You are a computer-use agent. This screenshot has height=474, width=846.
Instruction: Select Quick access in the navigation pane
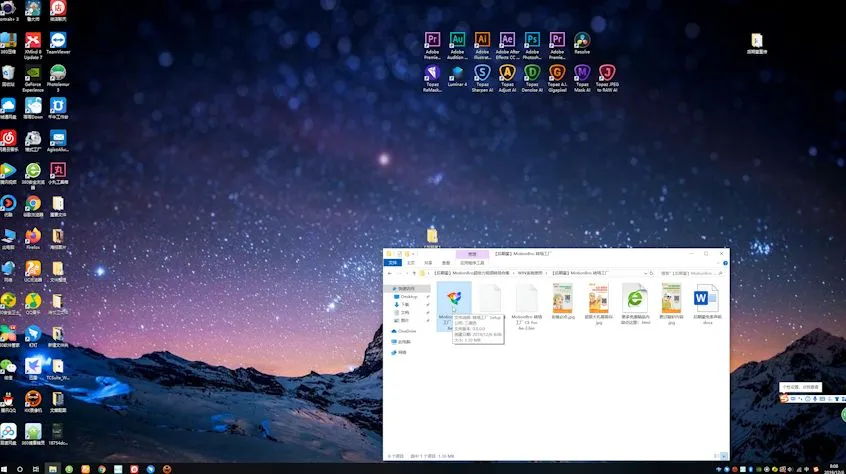(x=406, y=288)
